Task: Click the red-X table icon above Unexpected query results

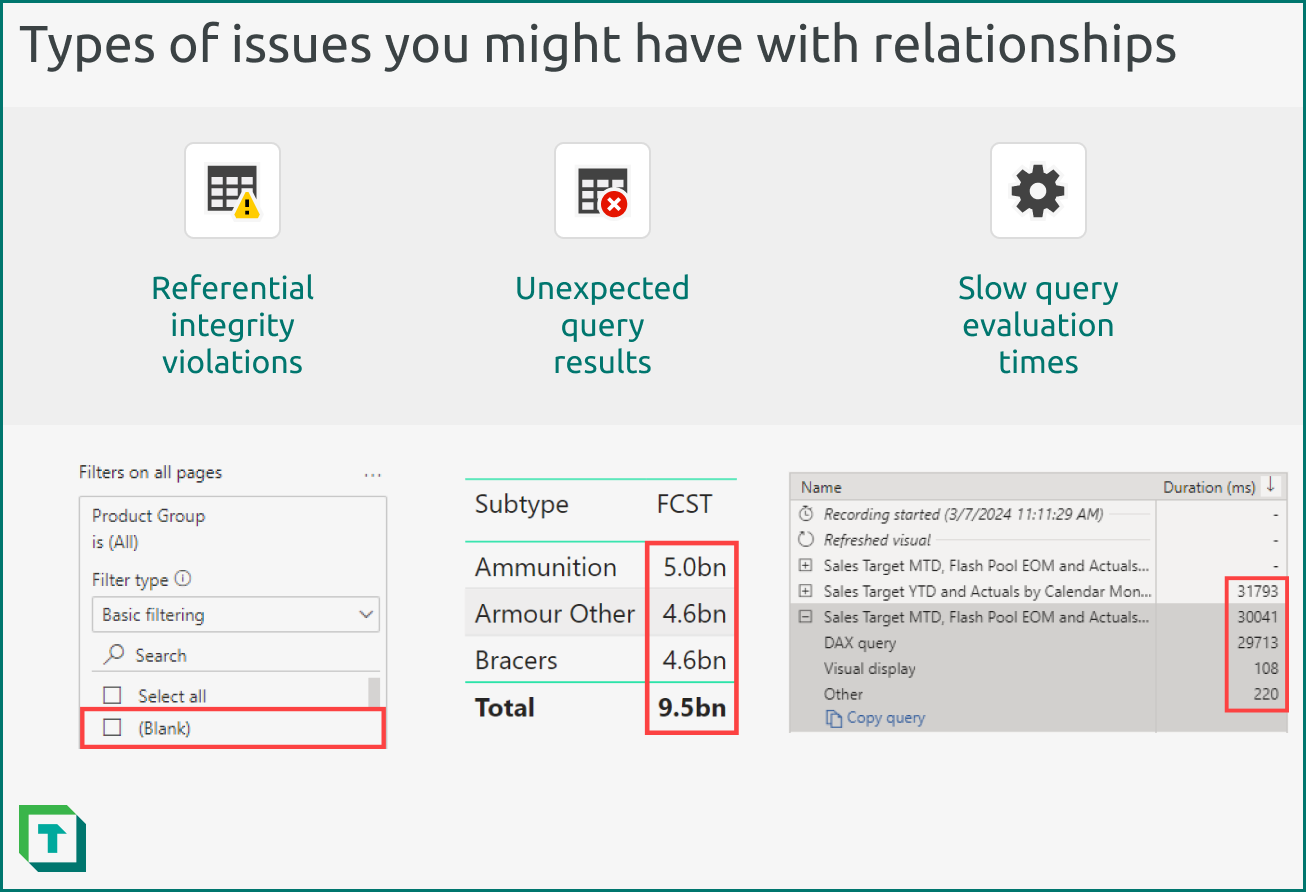Action: click(602, 191)
